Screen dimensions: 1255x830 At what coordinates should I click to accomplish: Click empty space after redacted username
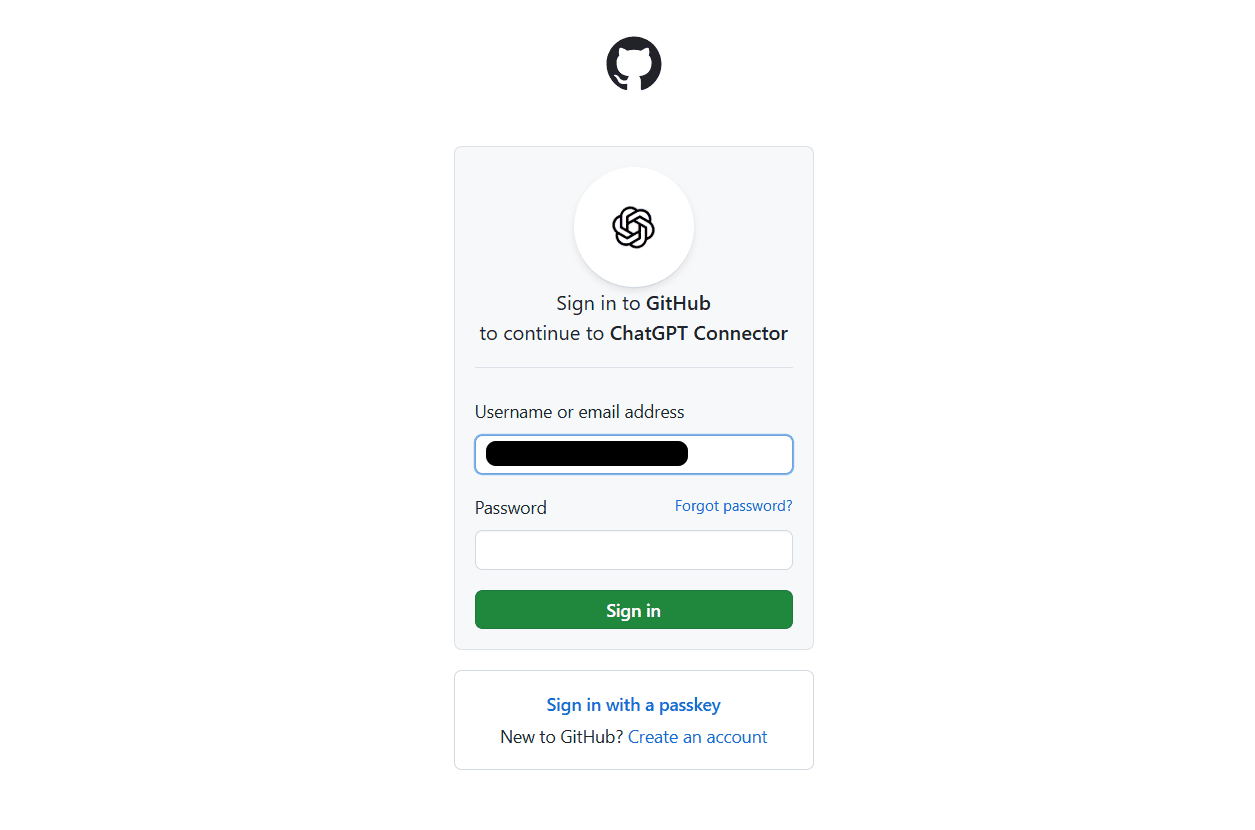(740, 454)
